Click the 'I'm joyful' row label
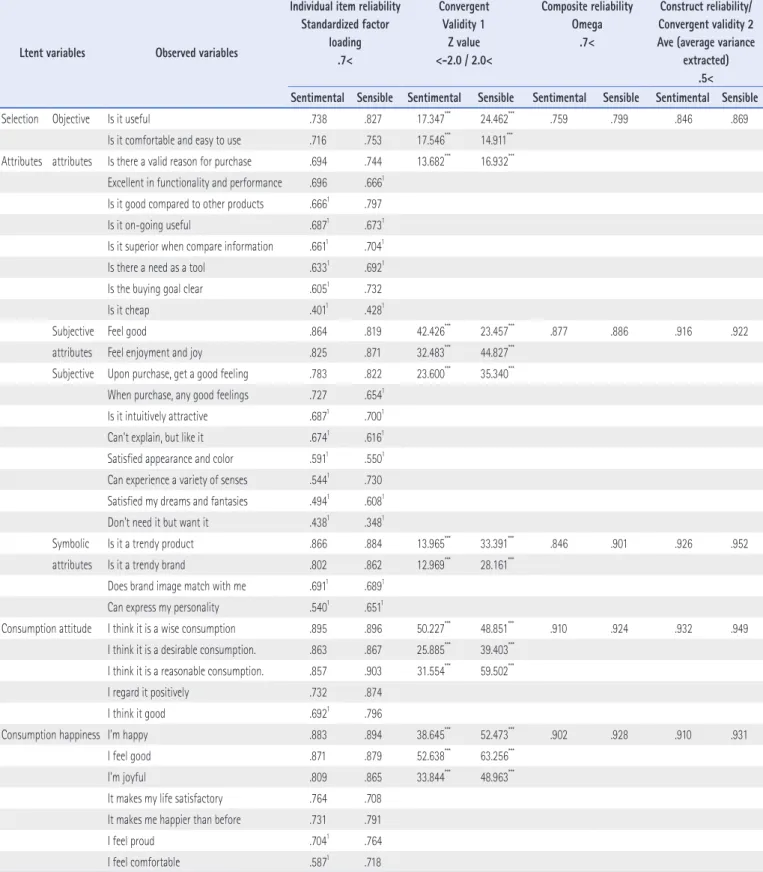The height and width of the screenshot is (872, 763). [126, 777]
